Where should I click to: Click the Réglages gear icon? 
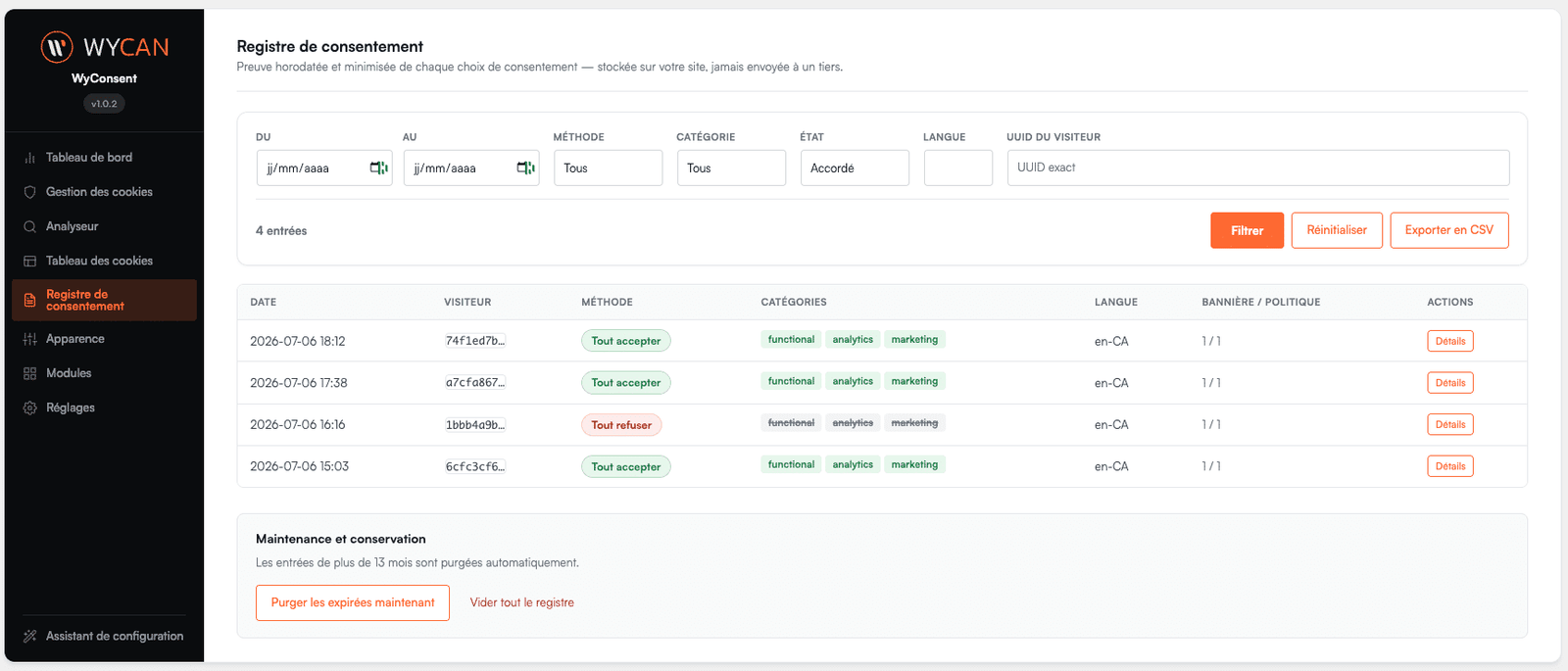[29, 407]
